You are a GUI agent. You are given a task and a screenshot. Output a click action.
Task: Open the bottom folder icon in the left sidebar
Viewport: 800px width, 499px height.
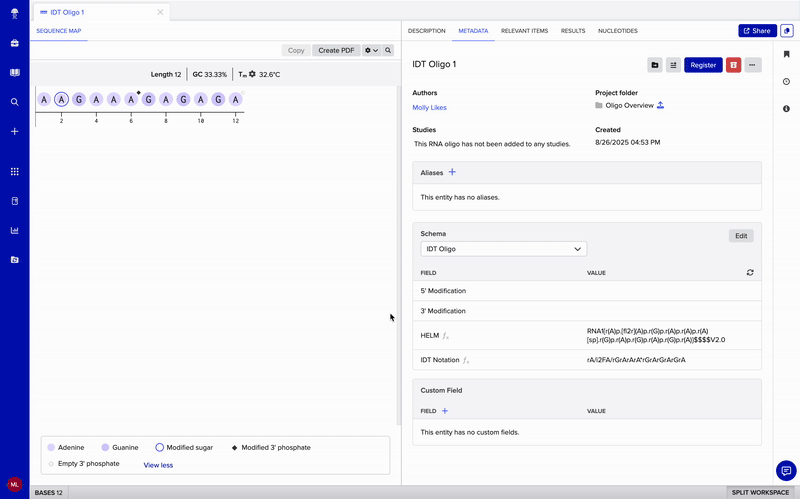coord(14,260)
